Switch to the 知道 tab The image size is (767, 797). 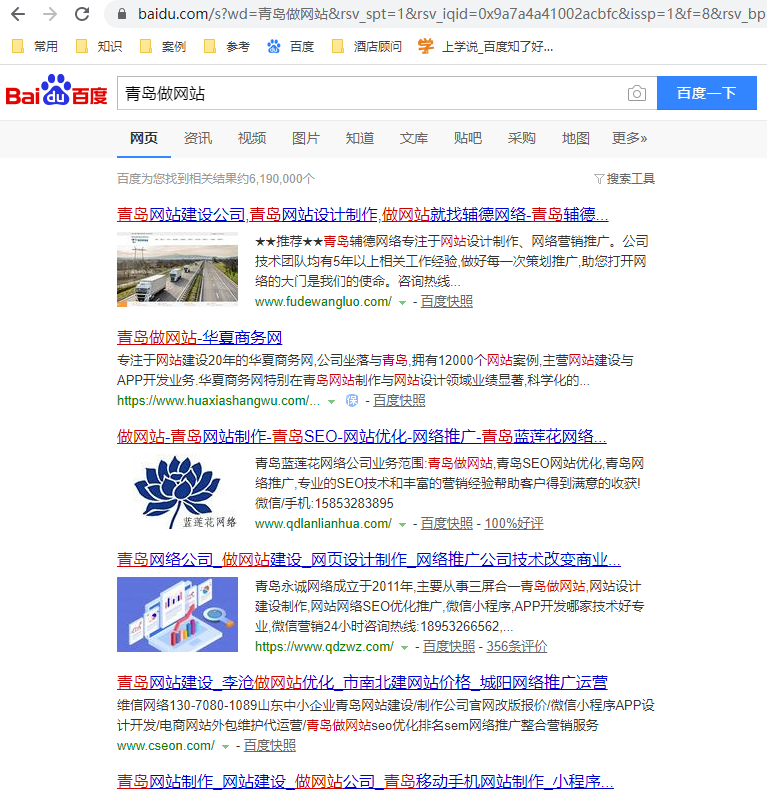click(x=360, y=138)
